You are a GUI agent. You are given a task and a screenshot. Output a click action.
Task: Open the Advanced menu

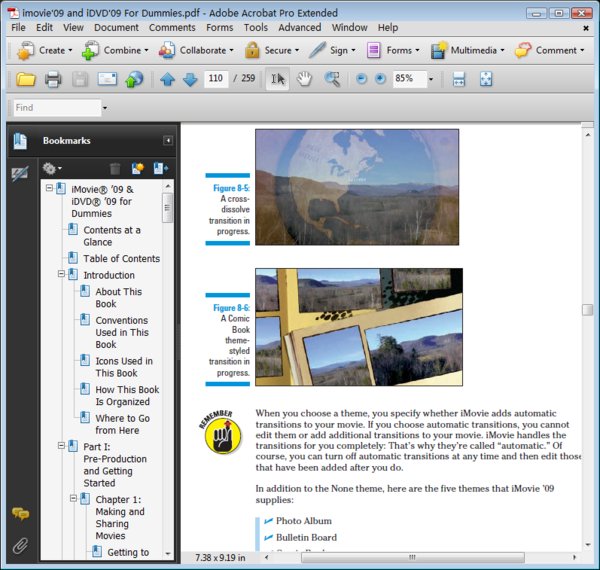click(x=299, y=28)
